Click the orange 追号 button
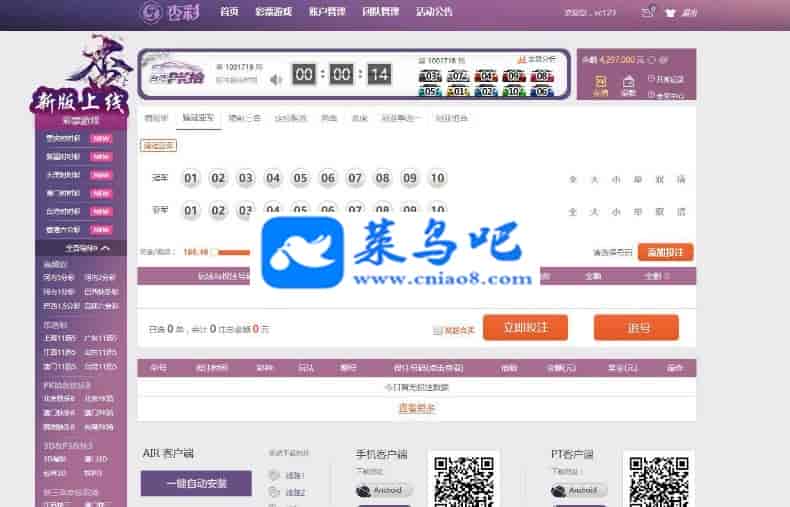This screenshot has height=507, width=790. click(636, 328)
